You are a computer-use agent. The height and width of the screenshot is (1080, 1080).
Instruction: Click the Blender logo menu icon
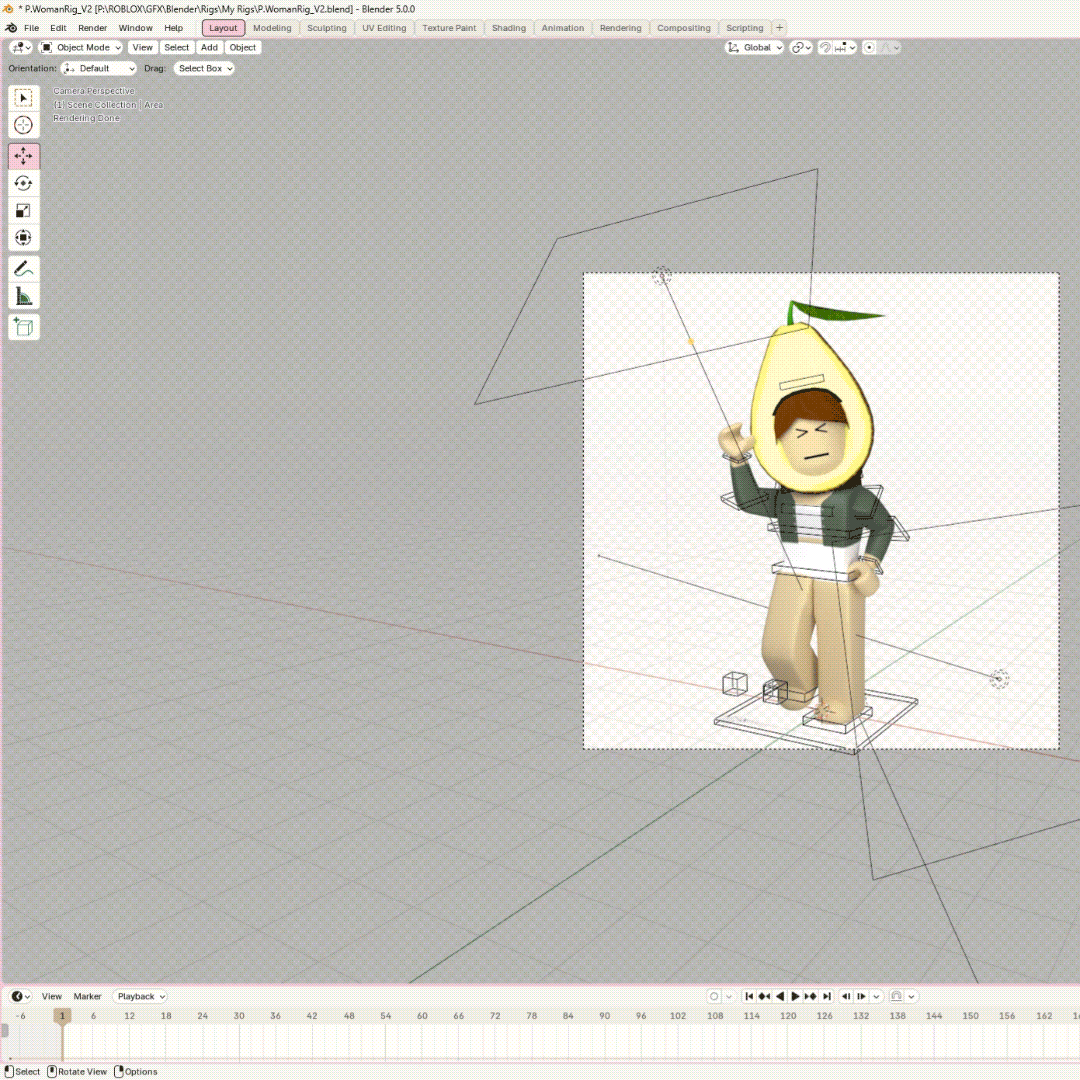coord(11,28)
